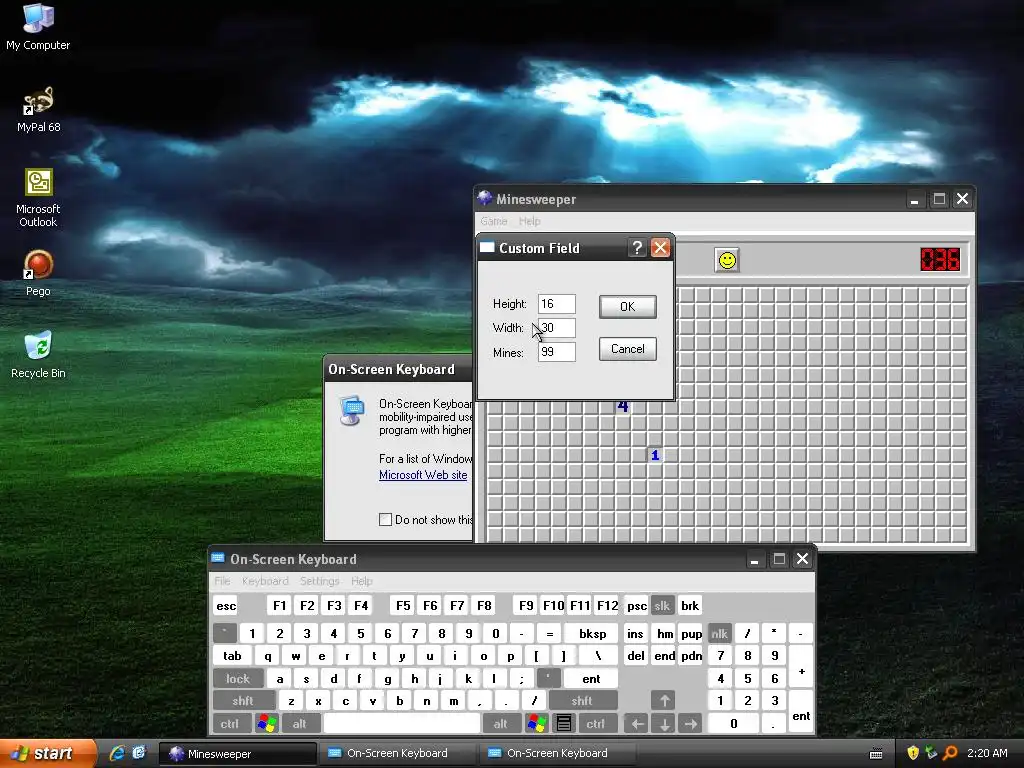Click the tab key on keyboard
Viewport: 1024px width, 768px height.
click(x=232, y=656)
